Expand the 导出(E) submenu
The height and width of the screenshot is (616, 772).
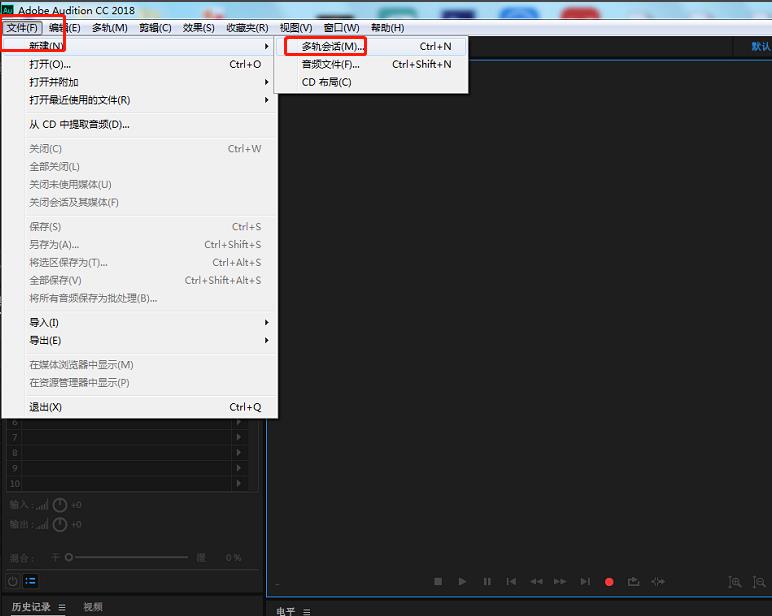pos(140,340)
